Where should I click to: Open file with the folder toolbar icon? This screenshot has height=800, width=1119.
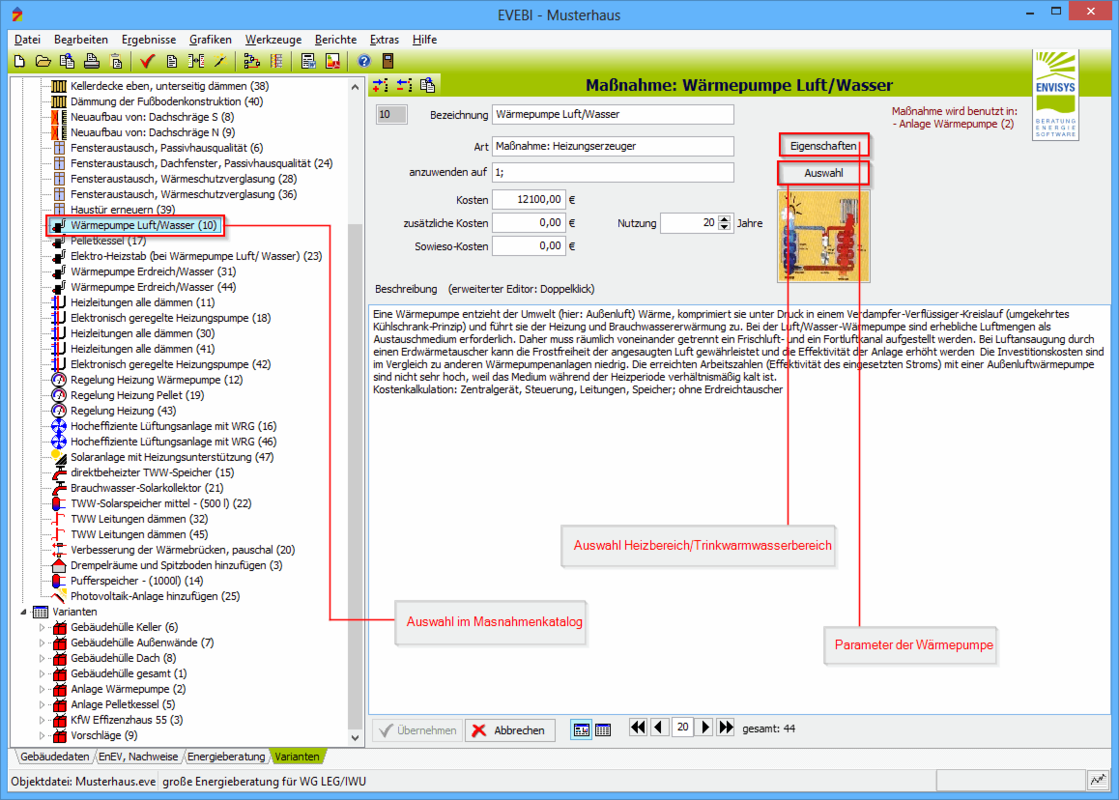(x=43, y=61)
